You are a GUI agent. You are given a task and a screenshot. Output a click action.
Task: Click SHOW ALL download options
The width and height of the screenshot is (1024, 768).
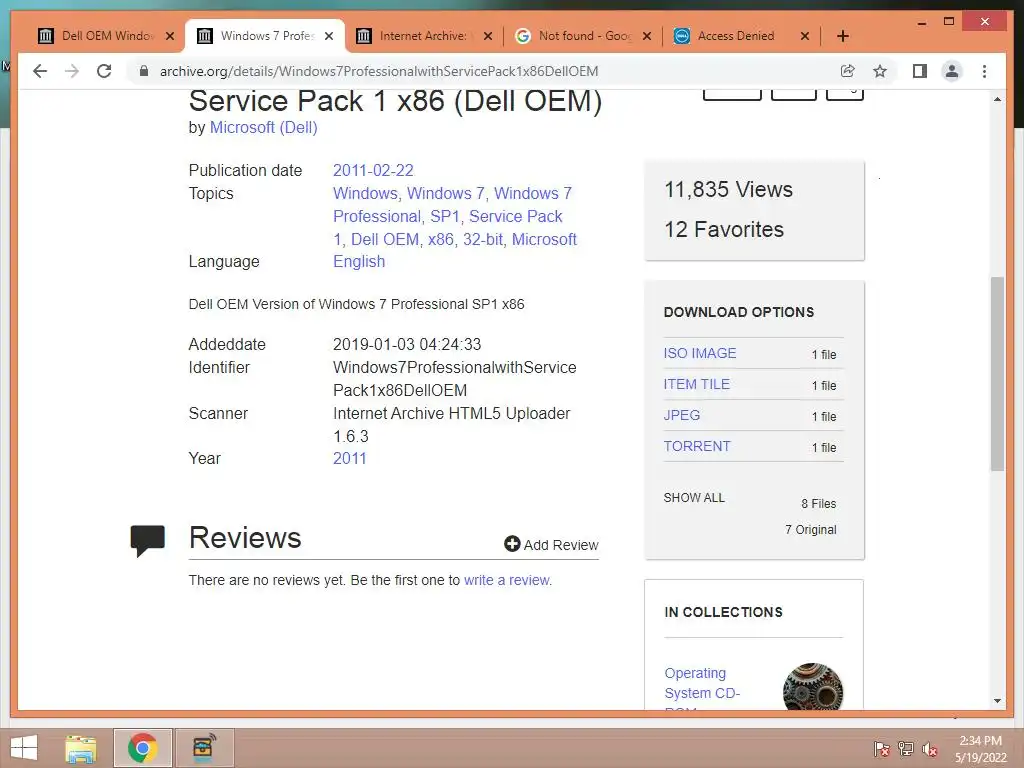(694, 498)
